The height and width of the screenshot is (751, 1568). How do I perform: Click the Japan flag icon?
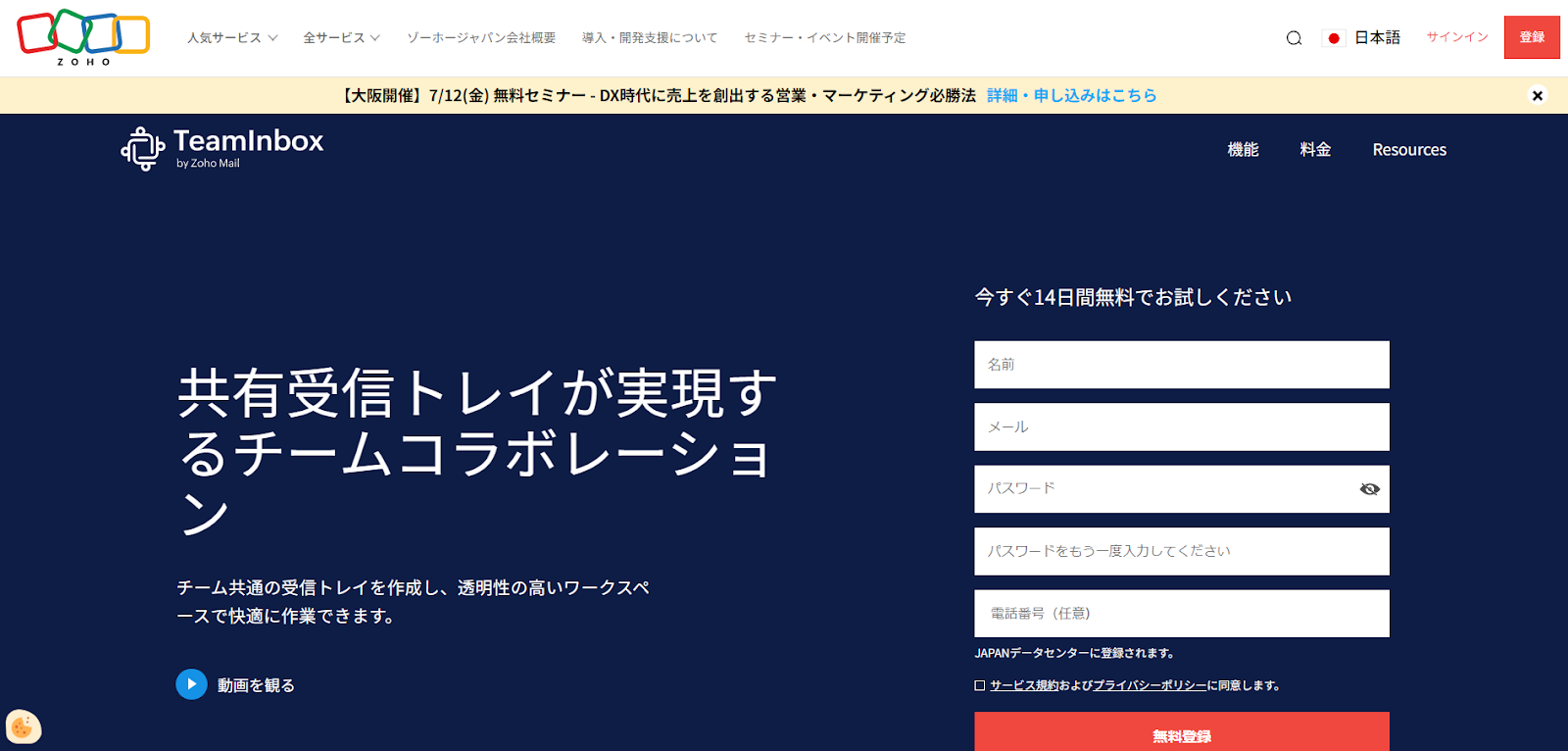click(1333, 38)
